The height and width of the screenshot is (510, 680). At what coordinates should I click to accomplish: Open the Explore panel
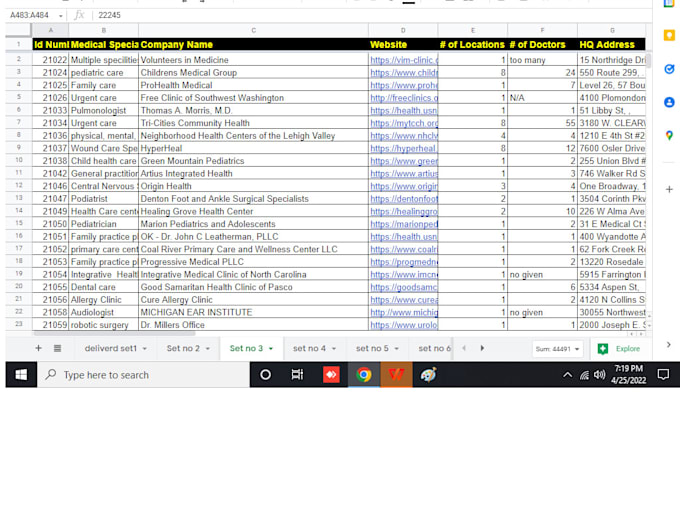coord(619,349)
